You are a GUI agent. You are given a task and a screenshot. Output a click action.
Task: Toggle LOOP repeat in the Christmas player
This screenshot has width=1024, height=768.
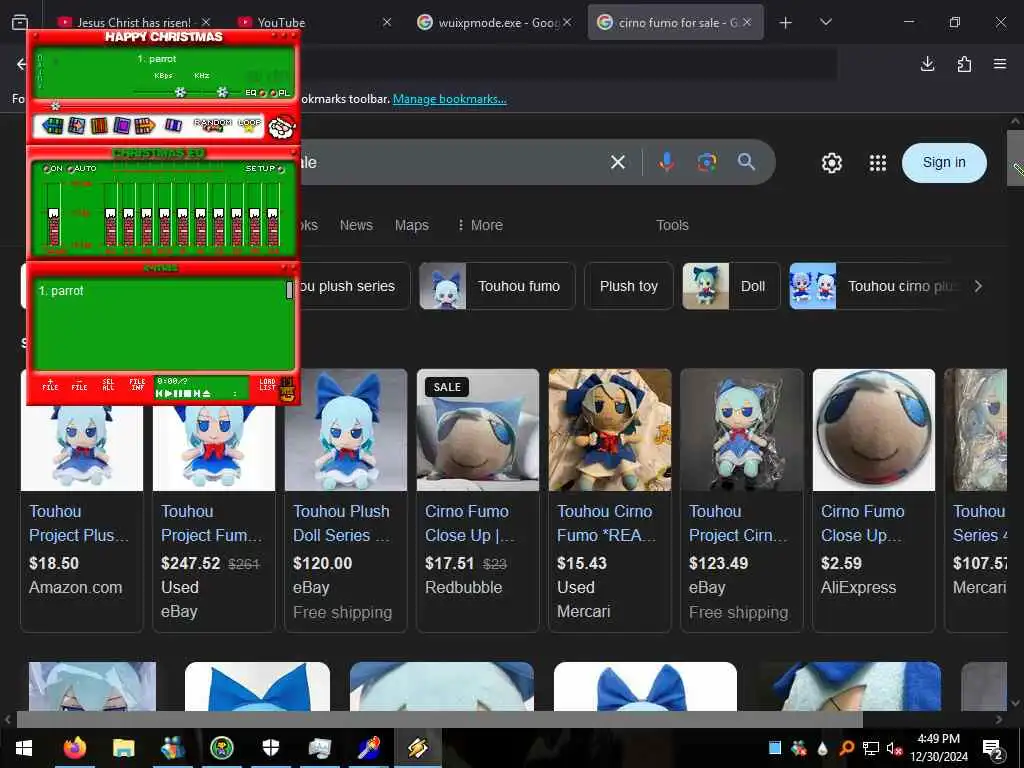(249, 124)
